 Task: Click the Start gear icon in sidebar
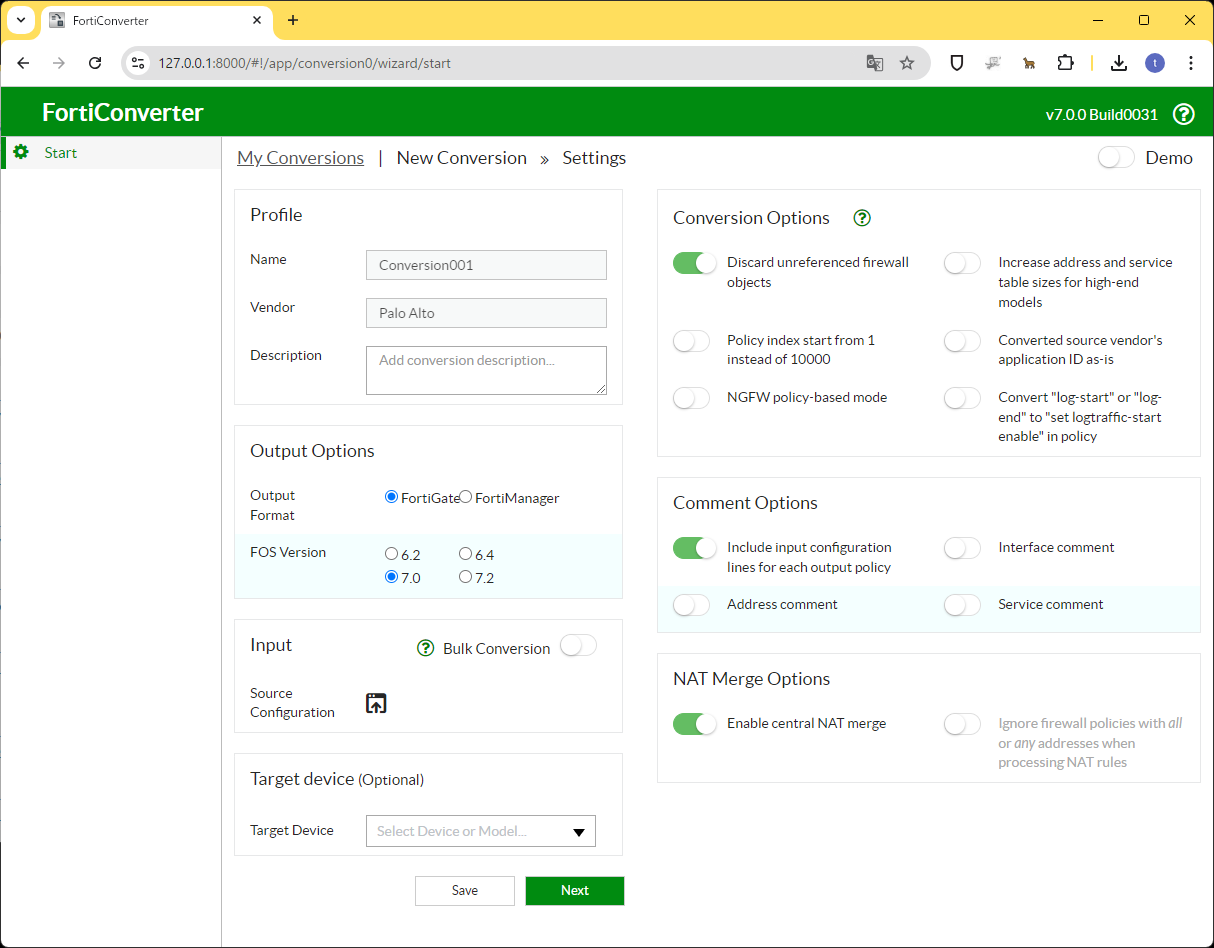[21, 152]
